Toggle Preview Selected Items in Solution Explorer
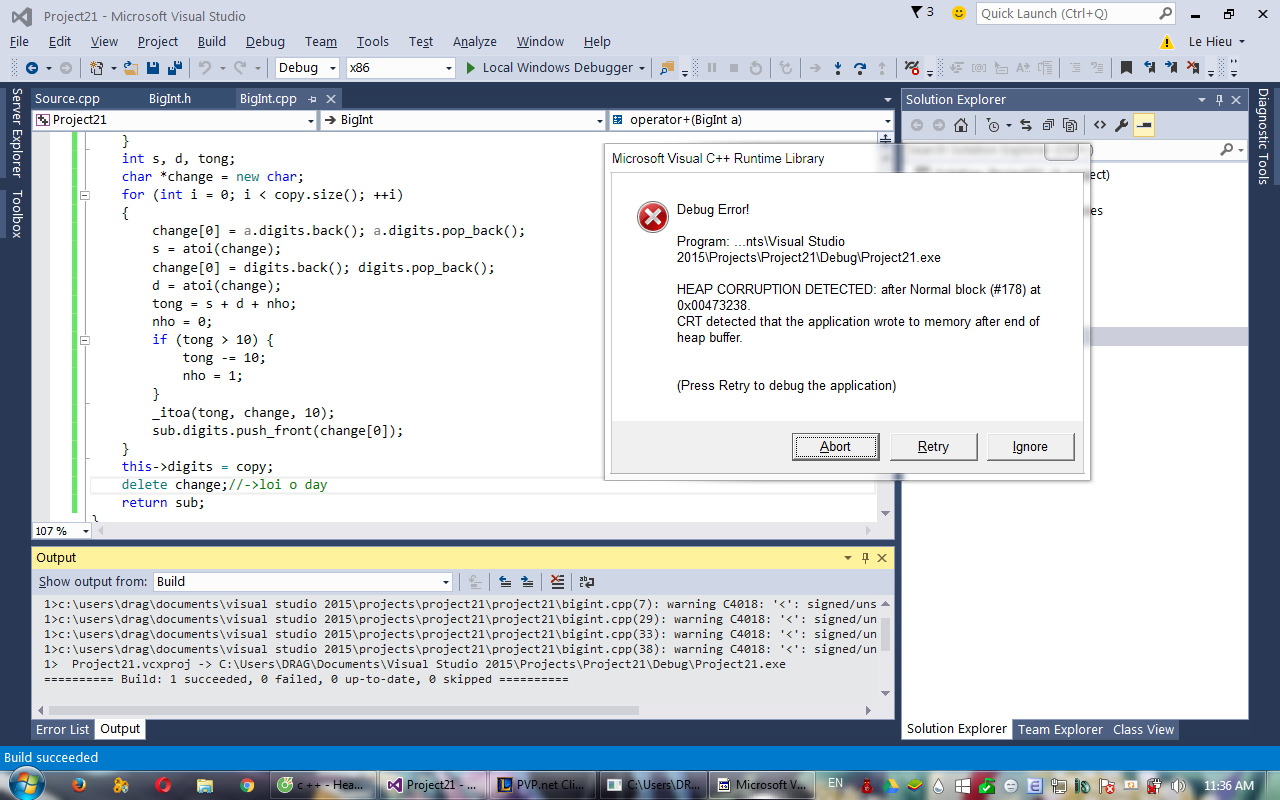Screen dimensions: 1280x800 pos(1144,125)
